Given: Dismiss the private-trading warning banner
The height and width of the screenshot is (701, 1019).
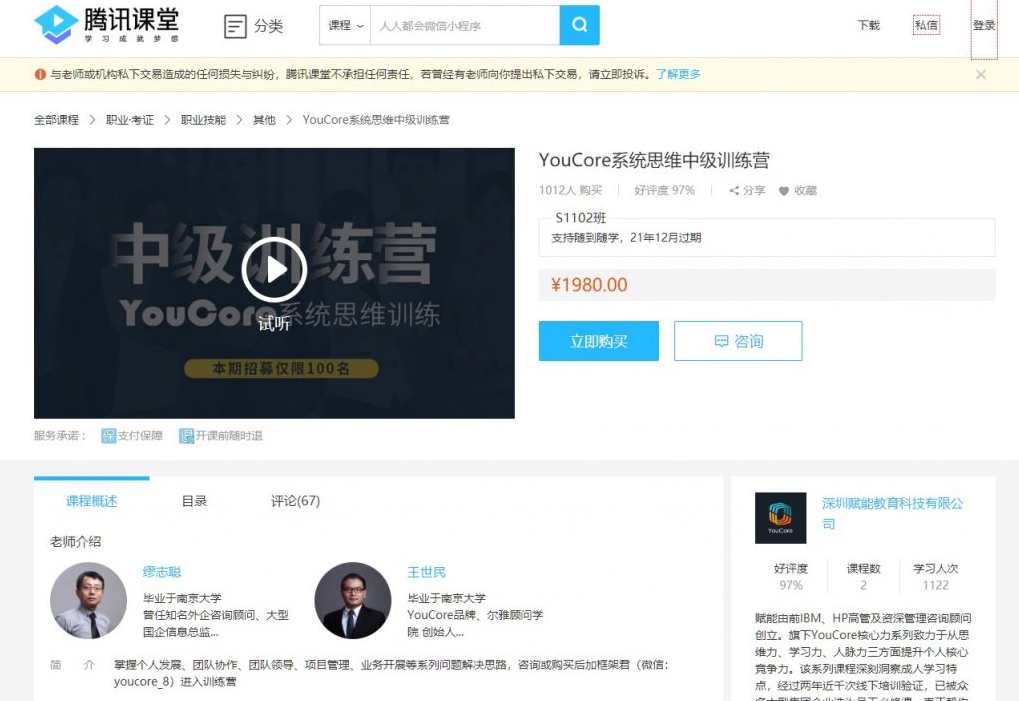Looking at the screenshot, I should click(981, 74).
